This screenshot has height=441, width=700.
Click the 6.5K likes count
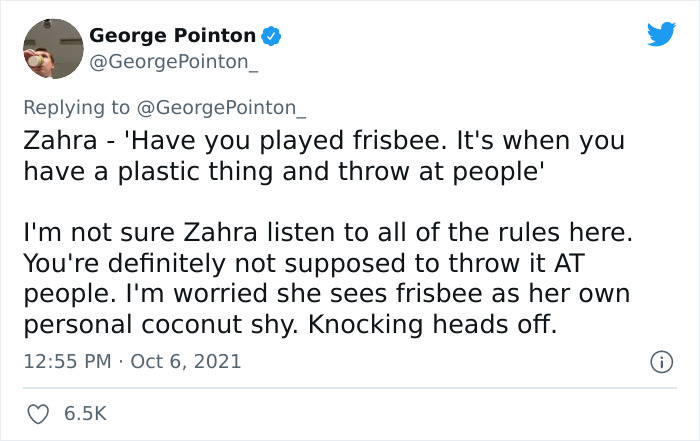pyautogui.click(x=85, y=412)
